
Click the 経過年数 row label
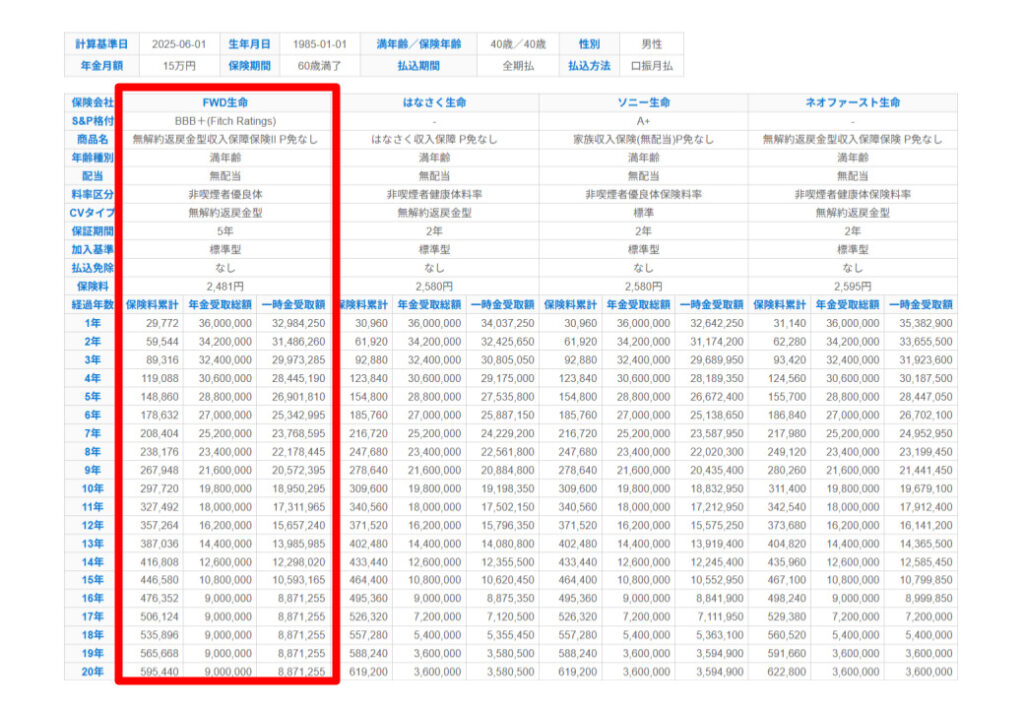click(93, 305)
